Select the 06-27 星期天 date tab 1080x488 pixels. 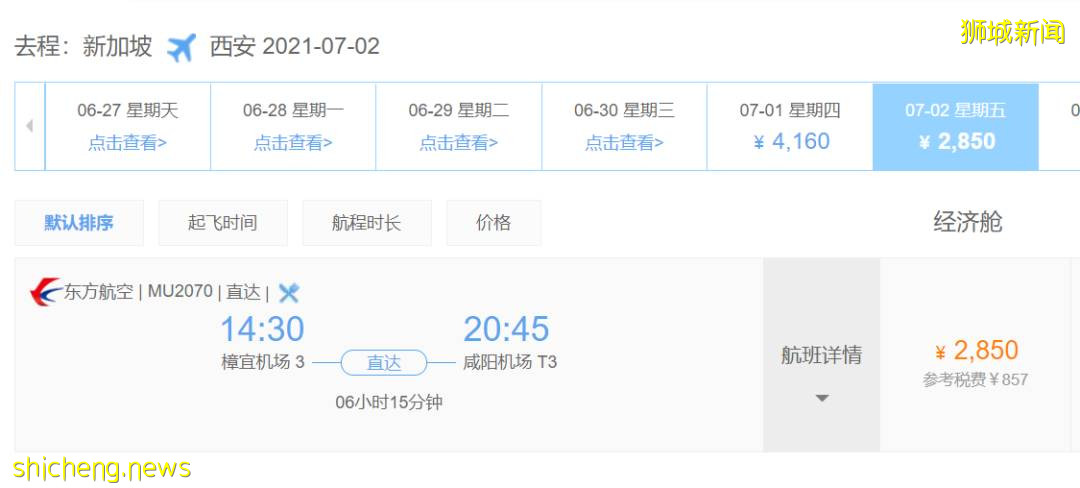click(127, 127)
